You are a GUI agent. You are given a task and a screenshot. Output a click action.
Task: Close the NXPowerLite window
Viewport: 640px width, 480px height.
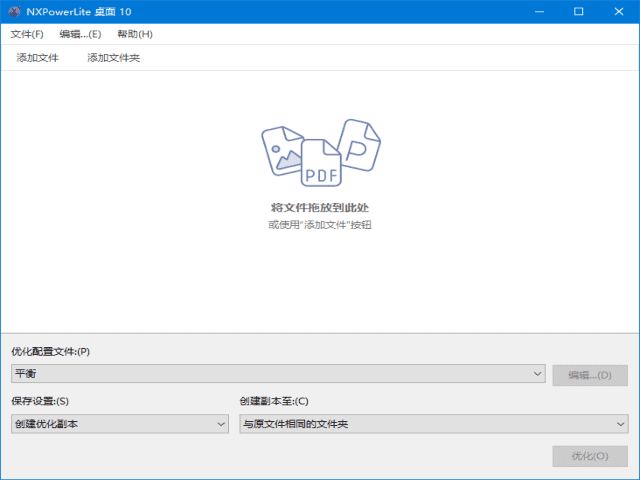tap(622, 11)
